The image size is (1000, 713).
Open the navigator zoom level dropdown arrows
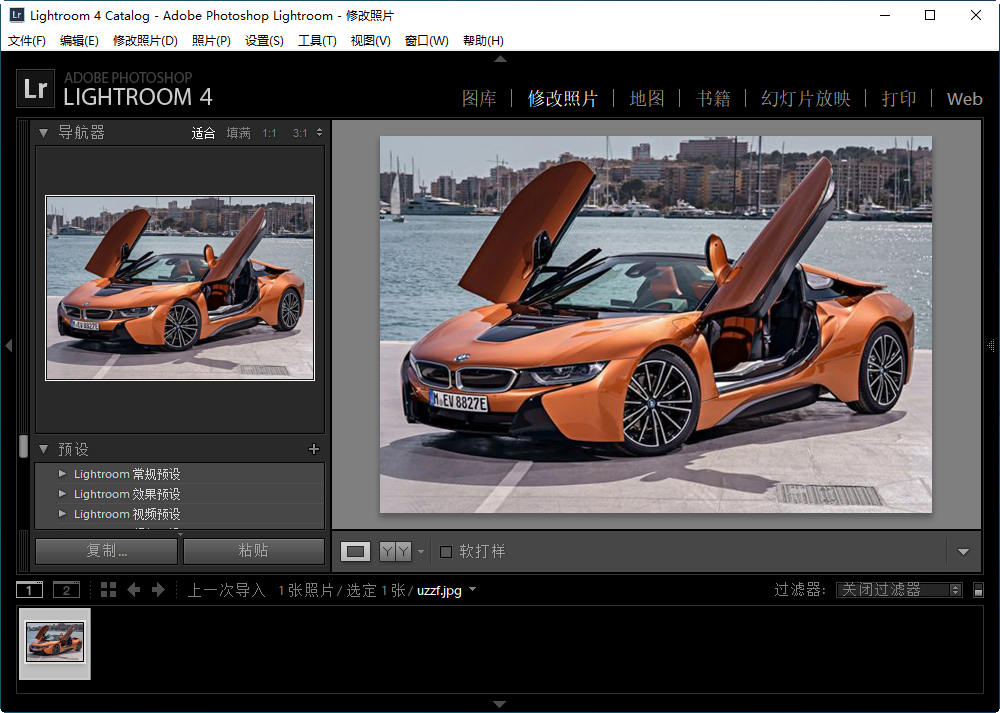[320, 133]
